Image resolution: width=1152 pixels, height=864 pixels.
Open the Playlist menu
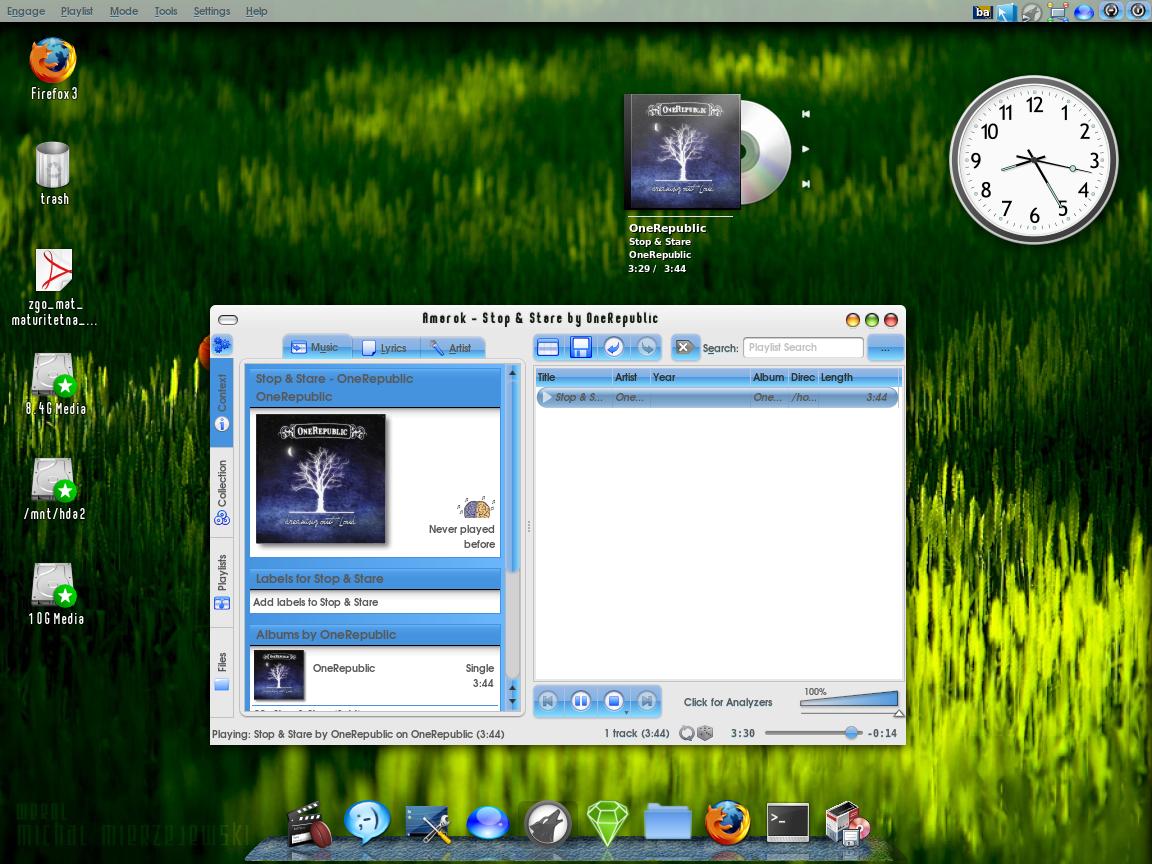tap(76, 11)
